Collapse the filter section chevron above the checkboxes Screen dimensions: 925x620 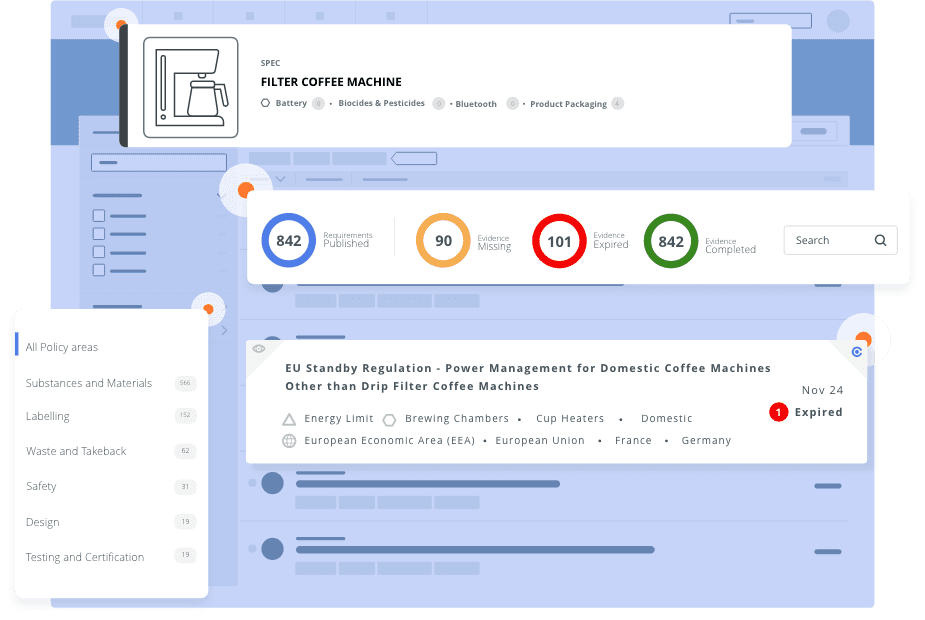(x=220, y=196)
